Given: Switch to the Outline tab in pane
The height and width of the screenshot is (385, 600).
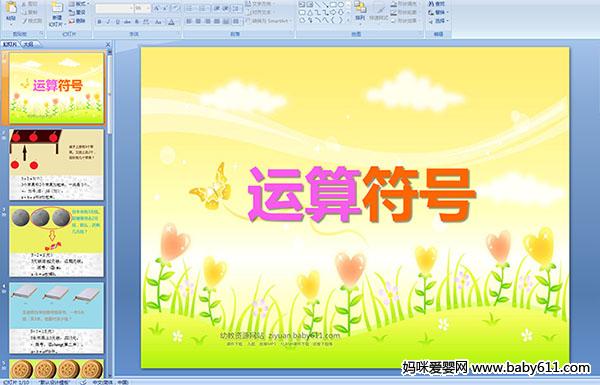Looking at the screenshot, I should [x=29, y=44].
